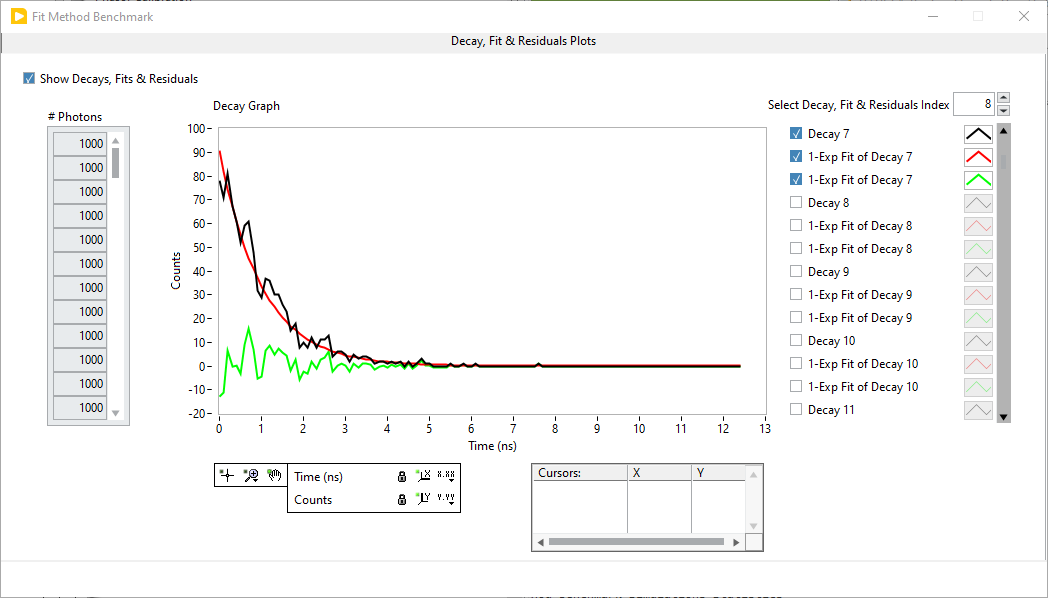Show the Decay 10 plot
The height and width of the screenshot is (598, 1048).
tap(795, 340)
